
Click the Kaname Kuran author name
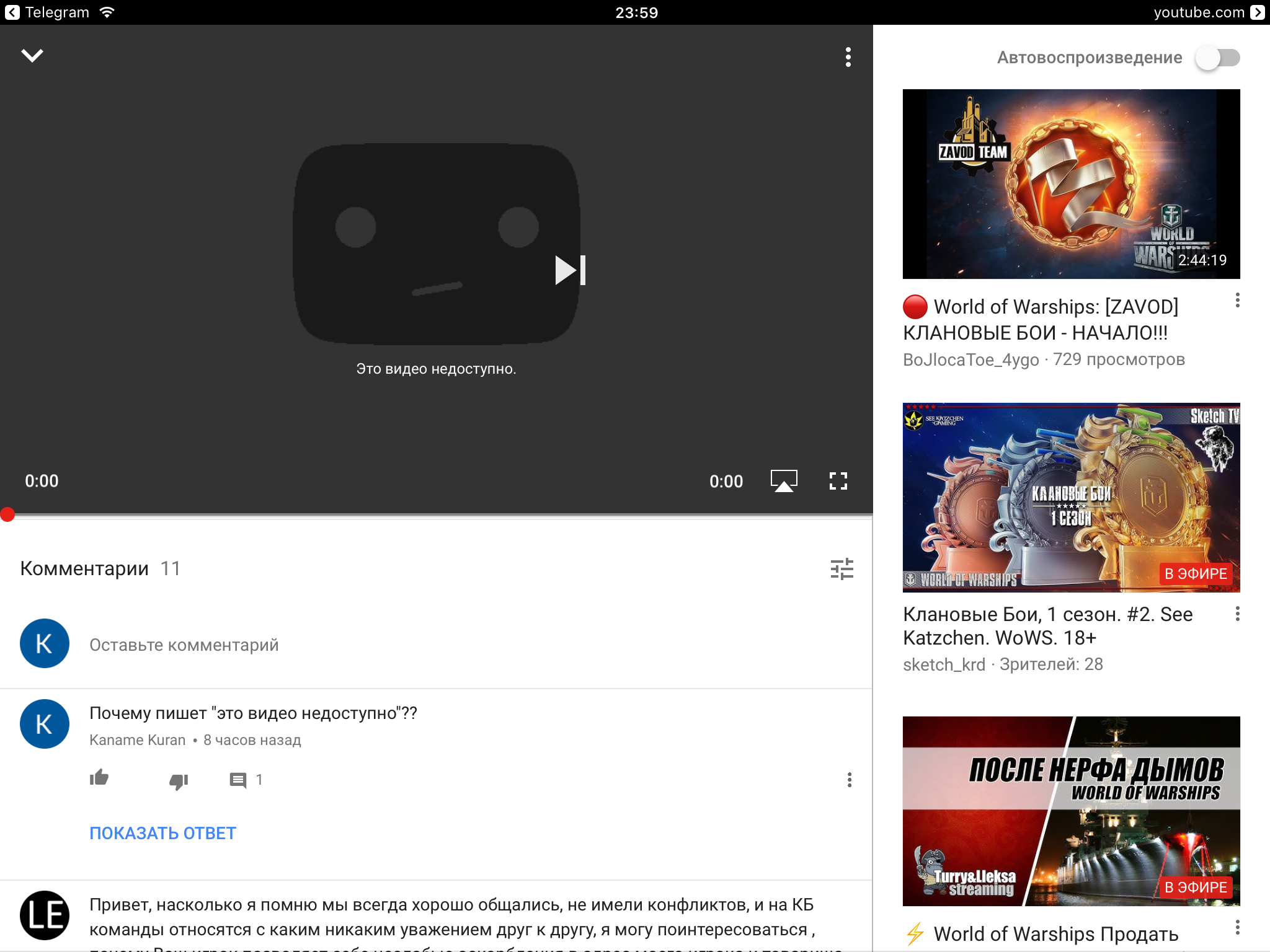coord(137,740)
